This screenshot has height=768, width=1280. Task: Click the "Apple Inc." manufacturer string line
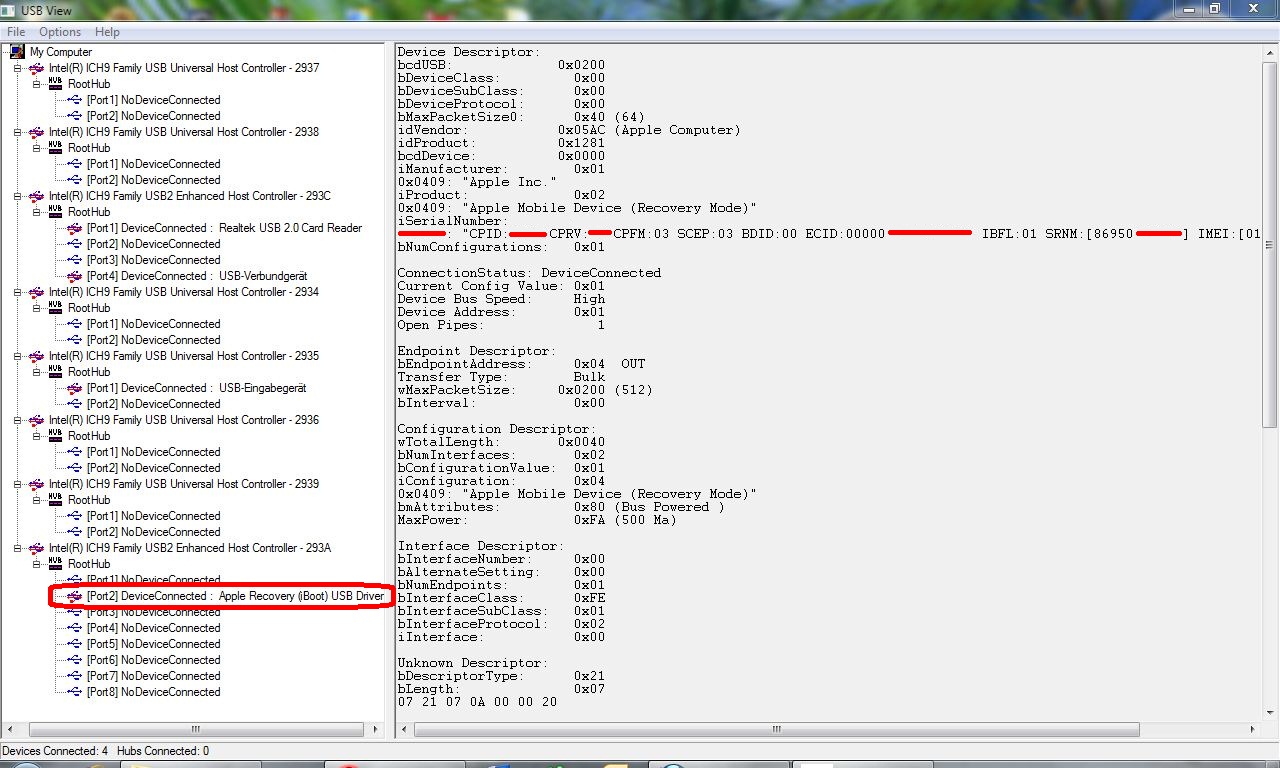click(477, 182)
